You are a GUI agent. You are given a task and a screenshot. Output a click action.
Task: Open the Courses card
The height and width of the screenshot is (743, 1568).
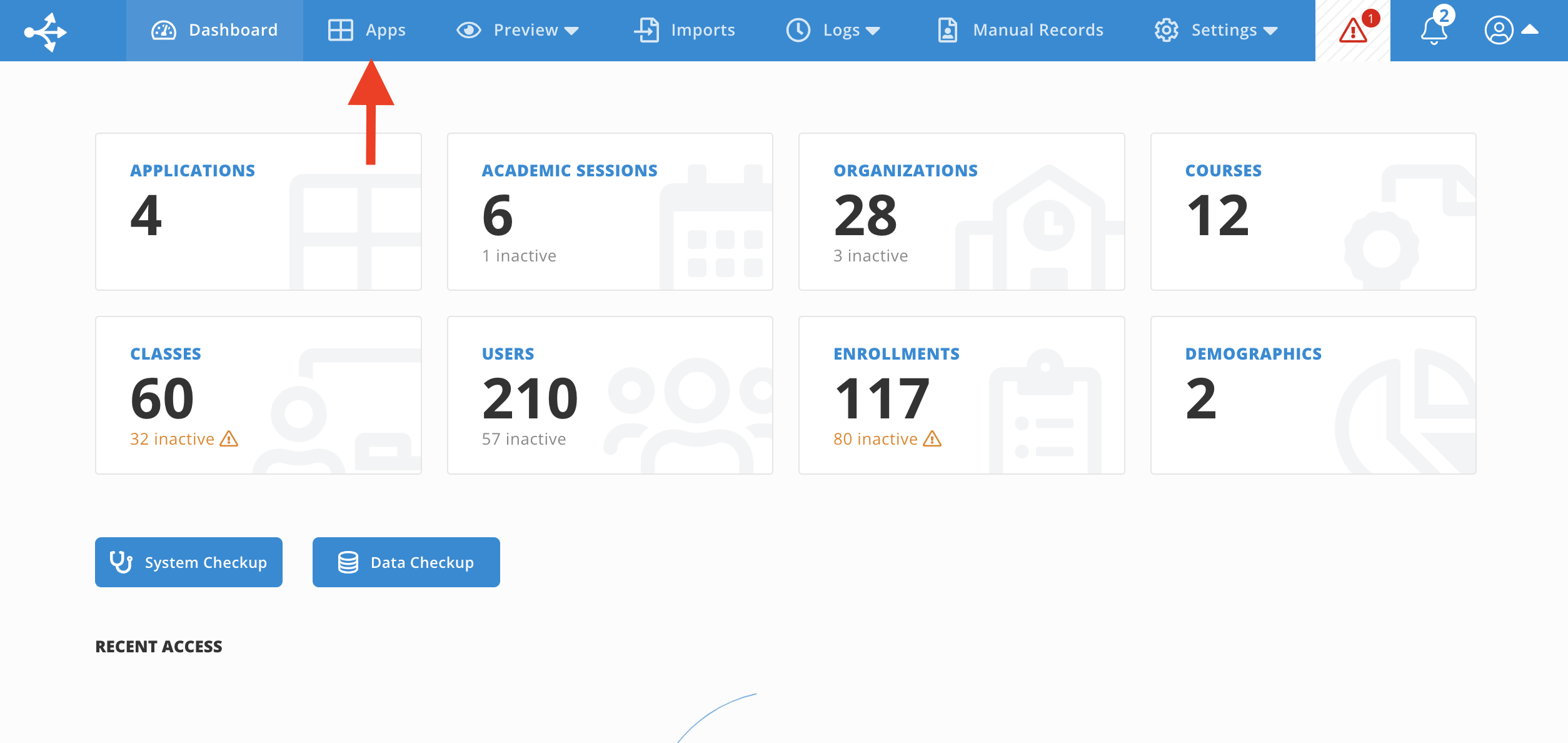pos(1314,211)
